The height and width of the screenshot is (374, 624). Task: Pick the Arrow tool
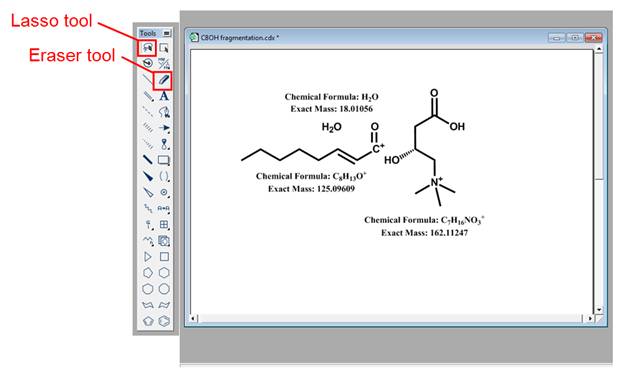point(164,128)
